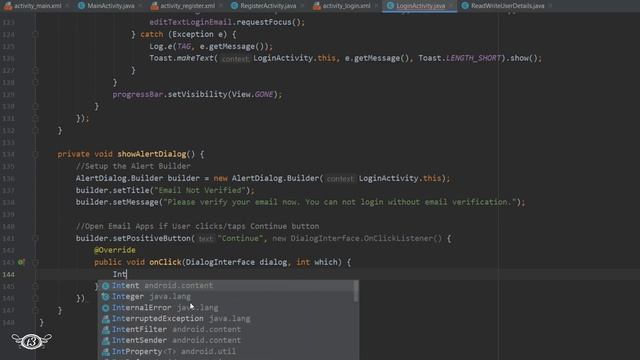Image resolution: width=640 pixels, height=360 pixels.
Task: Click the '//Open Email Apps' comment line
Action: [198, 226]
